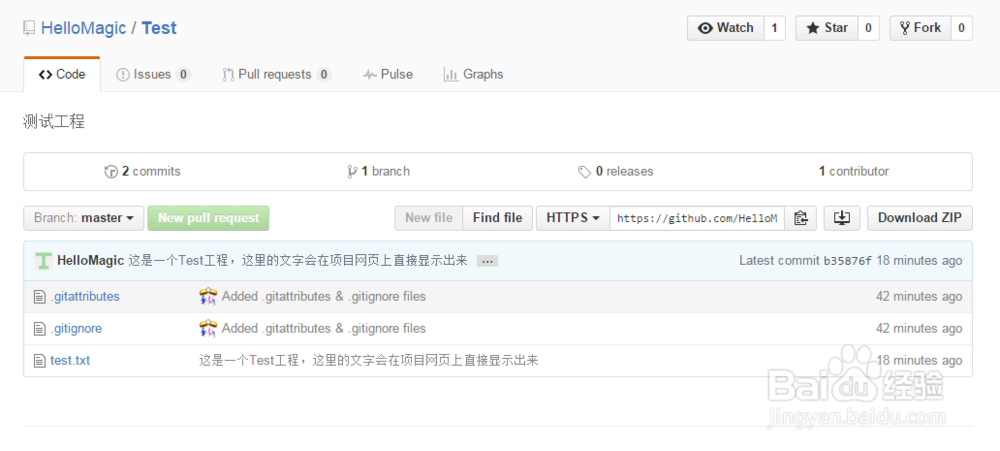Click the Download ZIP button
Screen dimensions: 1000x451
(x=920, y=218)
